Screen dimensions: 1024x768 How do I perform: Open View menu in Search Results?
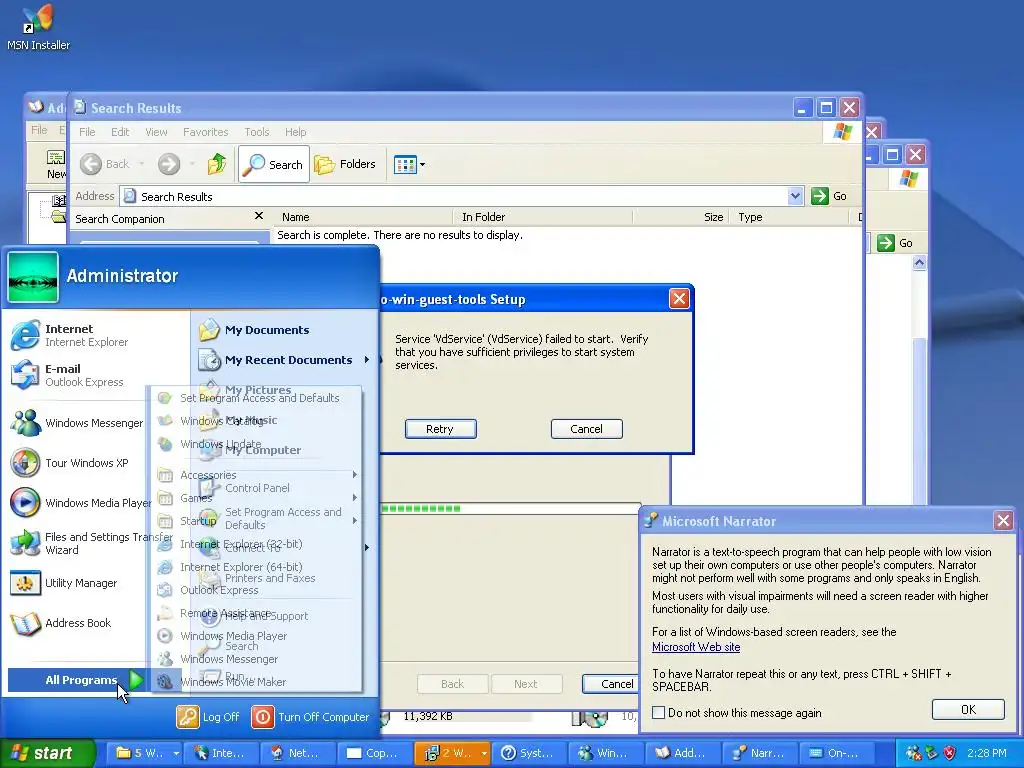156,132
